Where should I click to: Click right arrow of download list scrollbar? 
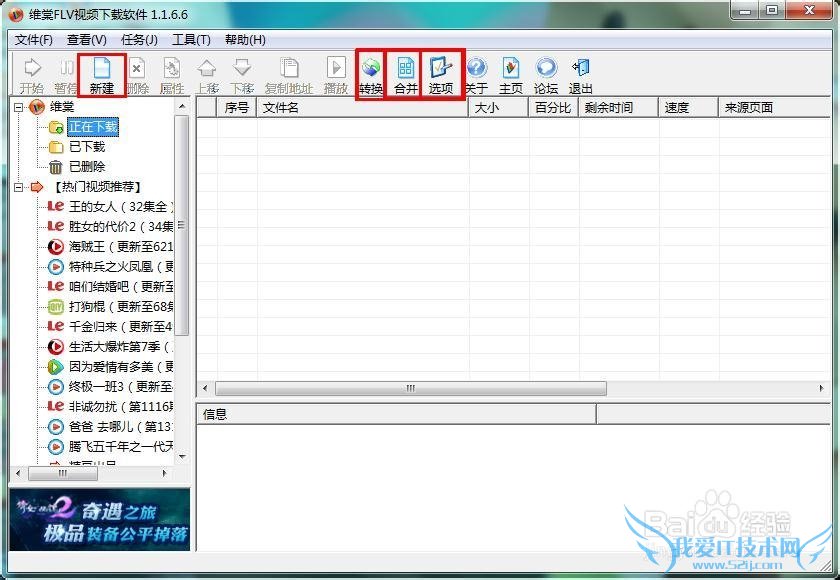pyautogui.click(x=822, y=388)
